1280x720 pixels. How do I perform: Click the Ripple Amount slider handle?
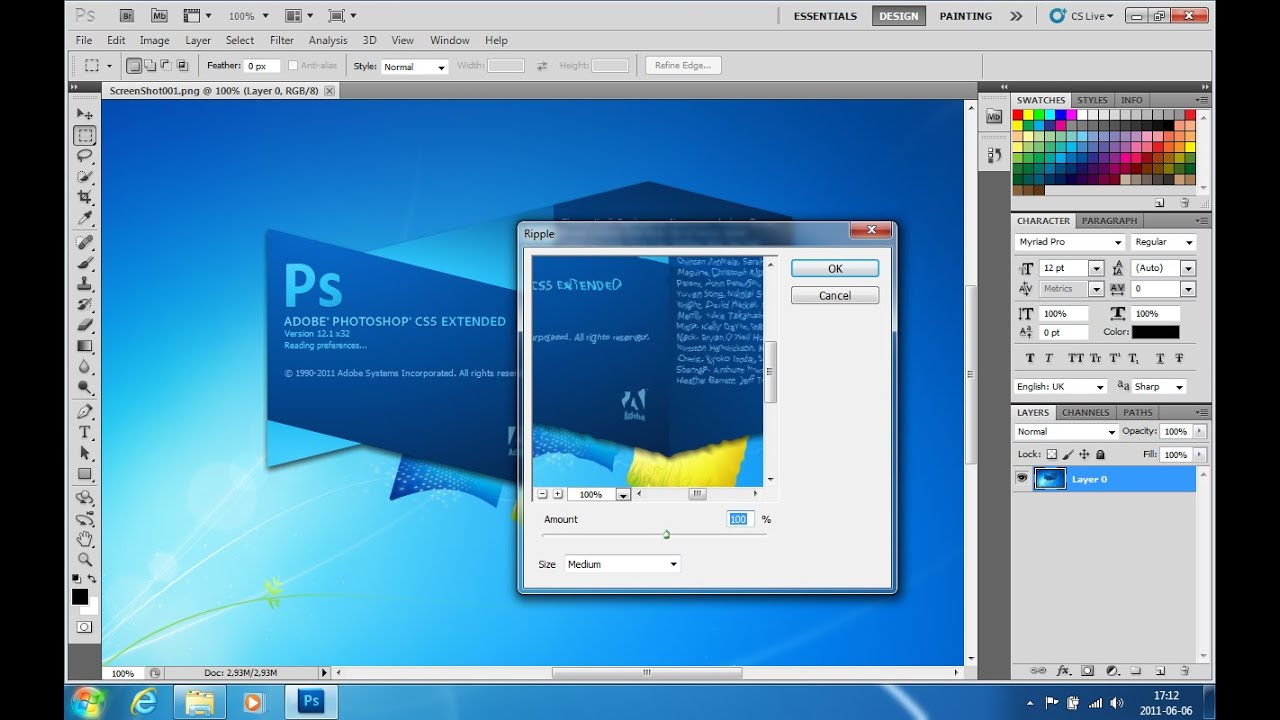point(666,534)
